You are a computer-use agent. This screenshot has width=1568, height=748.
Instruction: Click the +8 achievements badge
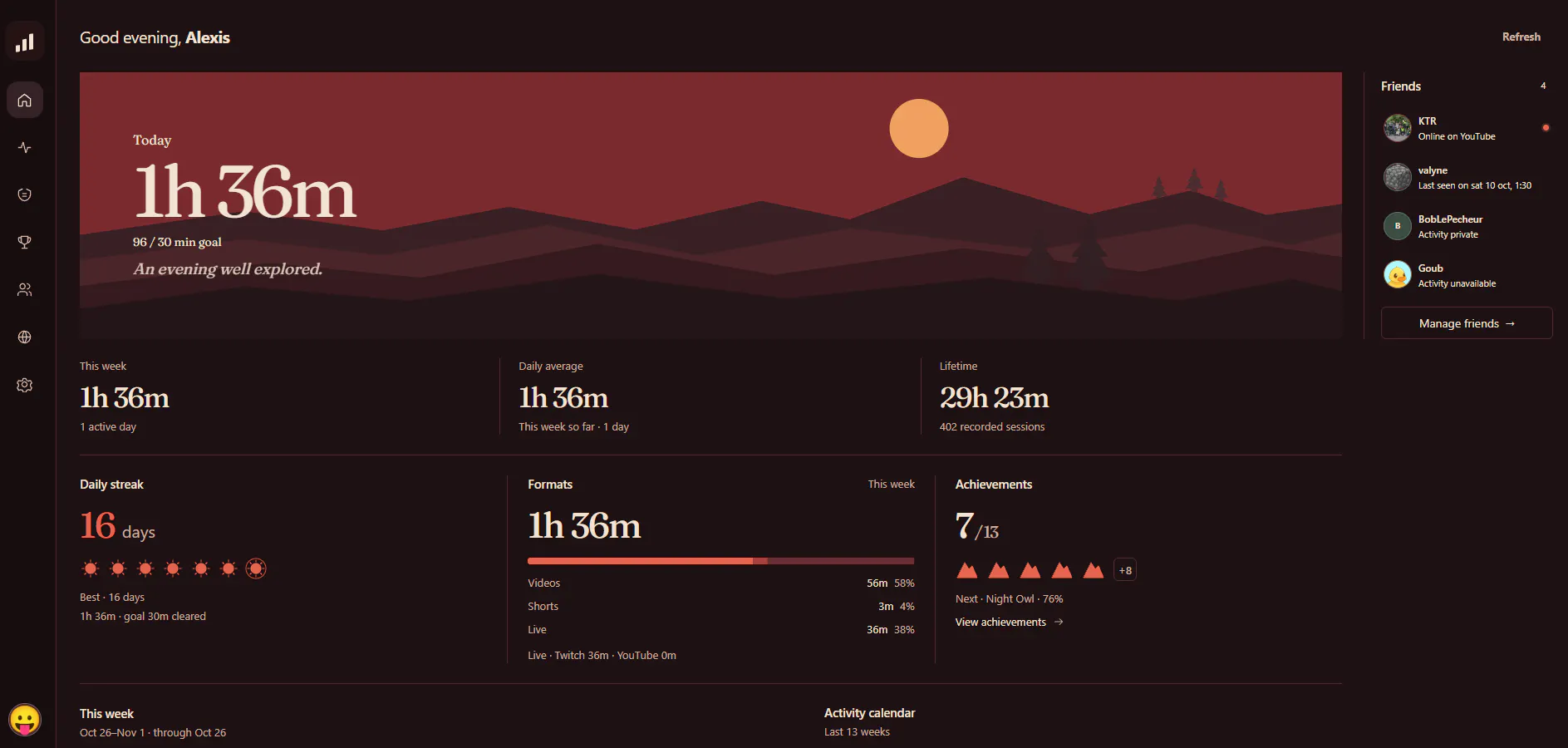click(x=1125, y=570)
